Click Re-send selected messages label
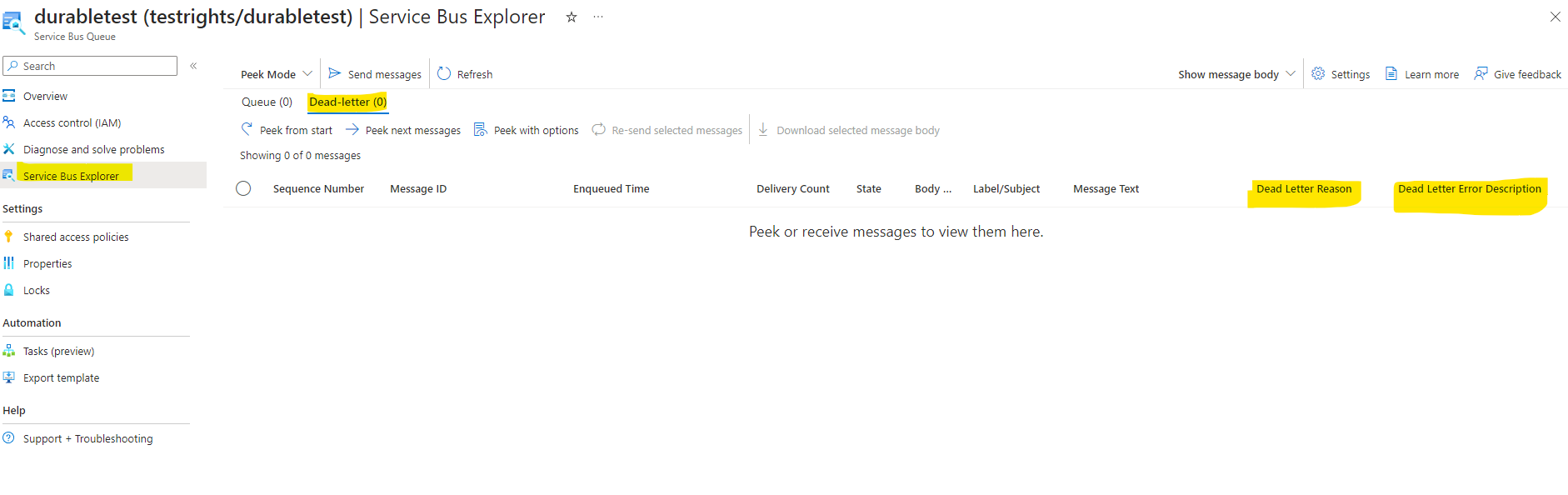This screenshot has width=1568, height=495. 677,130
